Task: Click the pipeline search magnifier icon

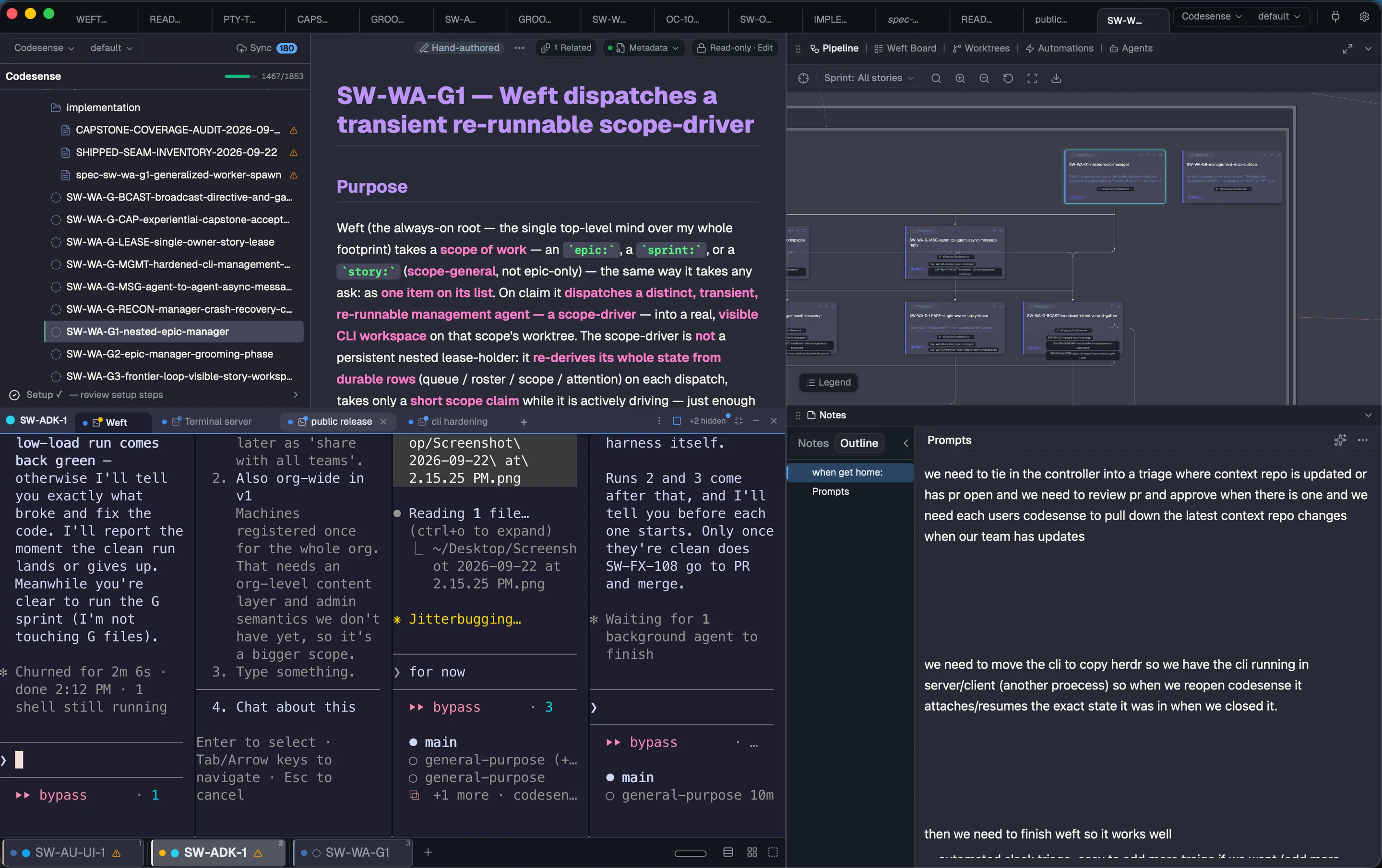Action: (936, 79)
